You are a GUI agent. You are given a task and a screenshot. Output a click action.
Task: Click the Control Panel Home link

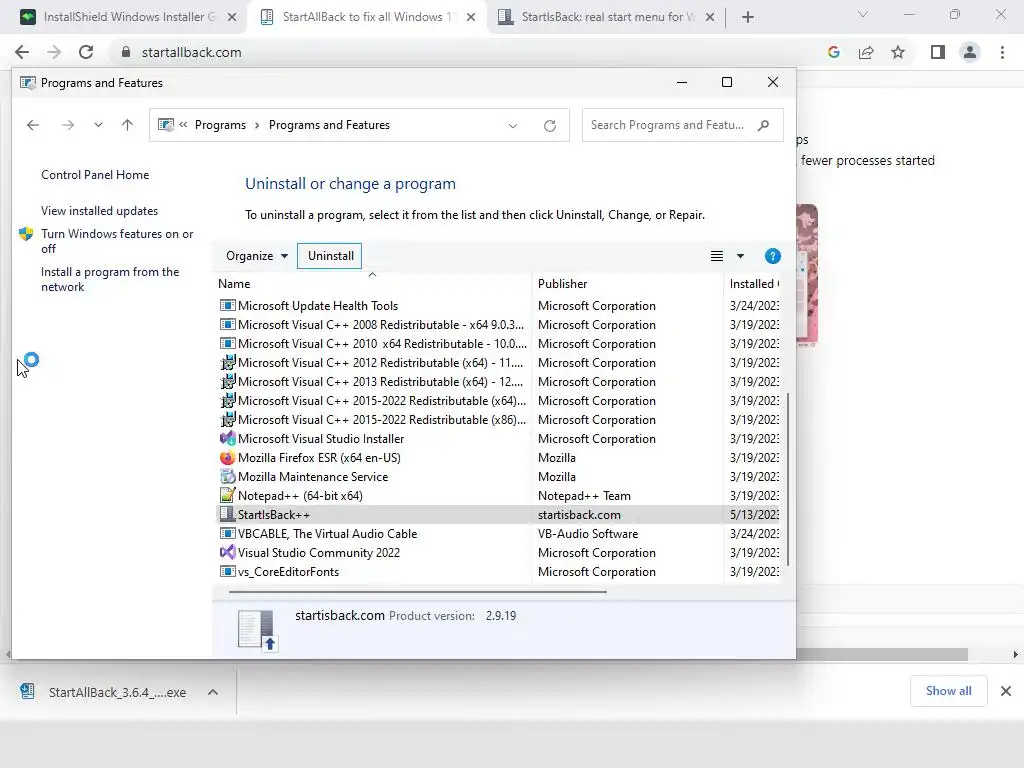95,175
